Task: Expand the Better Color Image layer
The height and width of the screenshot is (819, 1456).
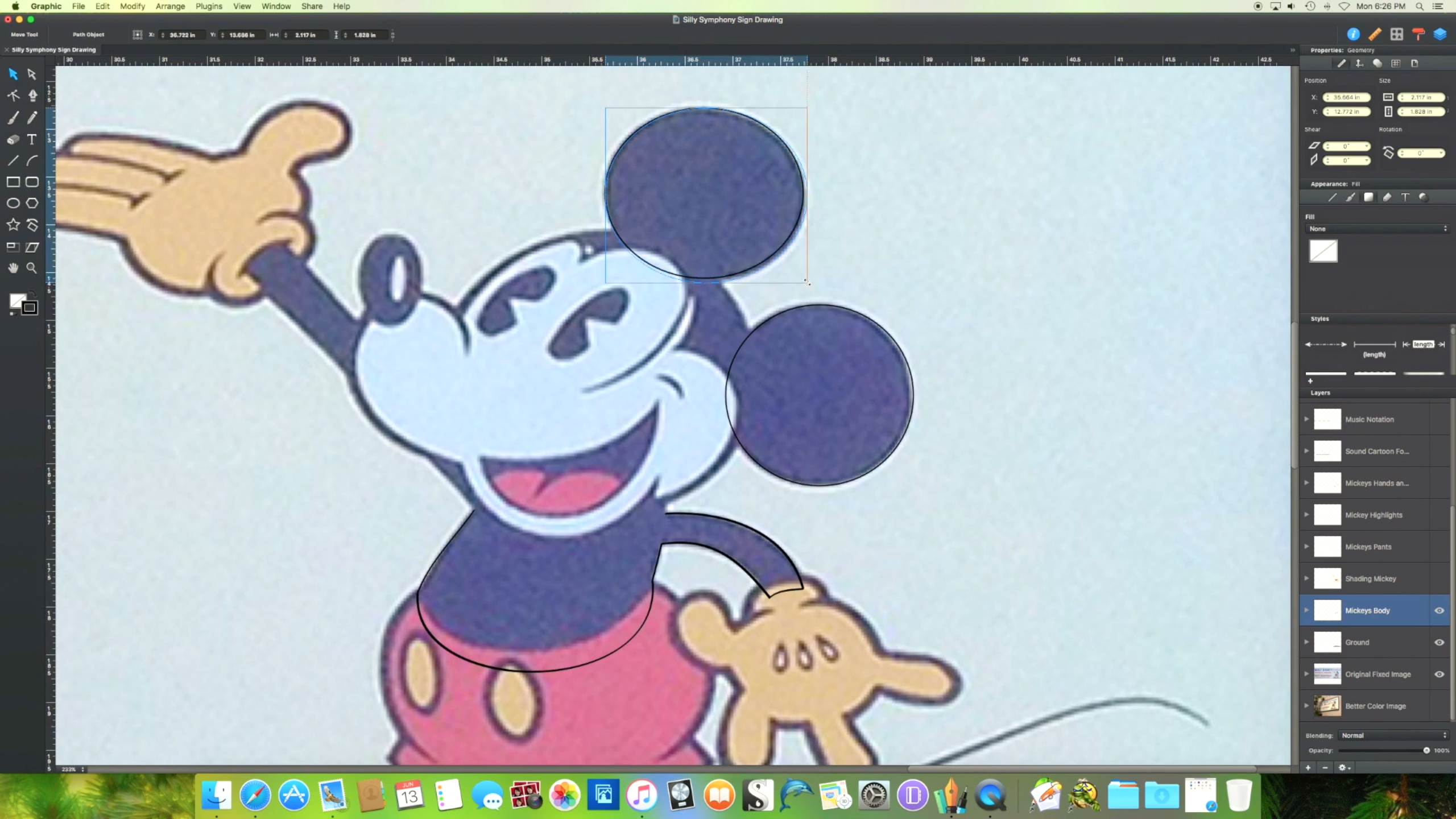Action: click(x=1306, y=706)
